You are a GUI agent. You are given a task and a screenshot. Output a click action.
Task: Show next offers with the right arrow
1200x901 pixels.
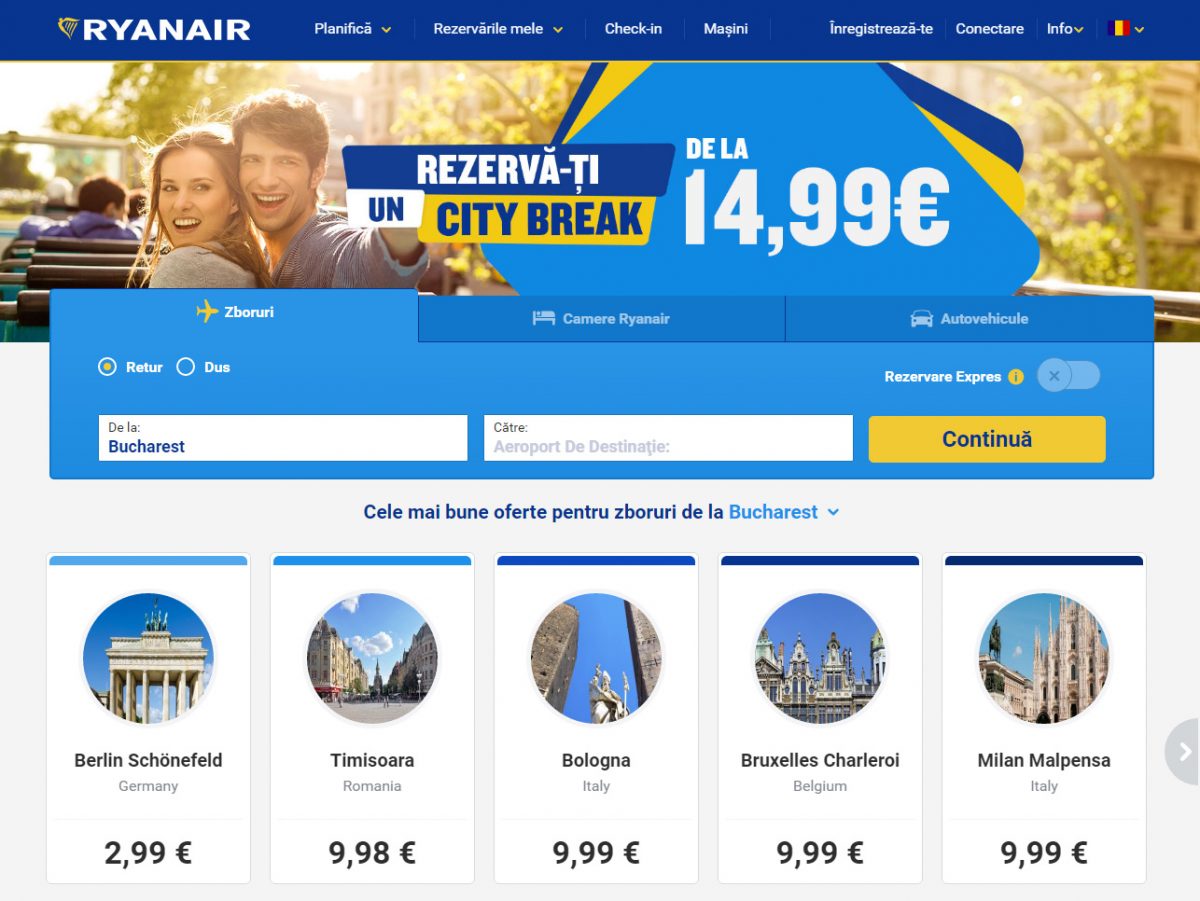[1184, 751]
